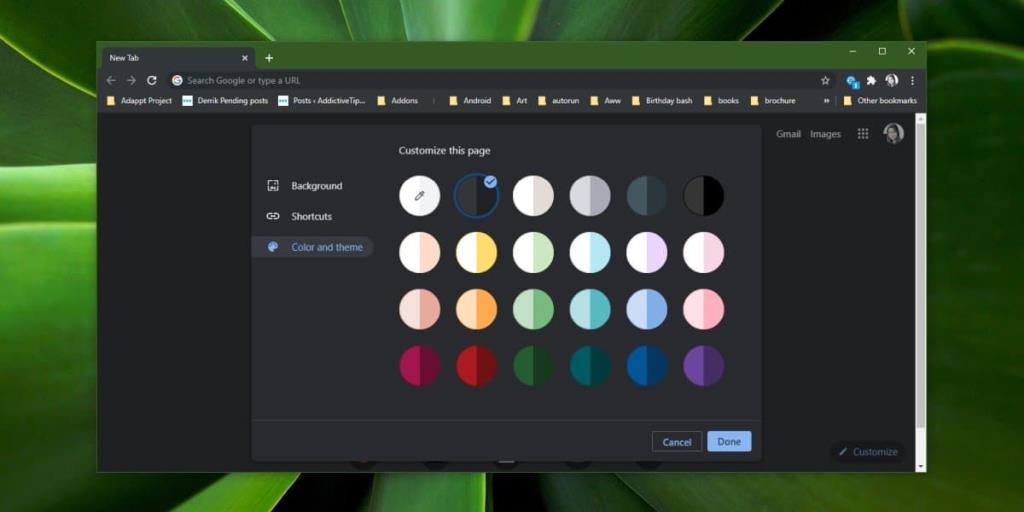Select the checked dark gray default swatch
The height and width of the screenshot is (512, 1024).
point(477,195)
